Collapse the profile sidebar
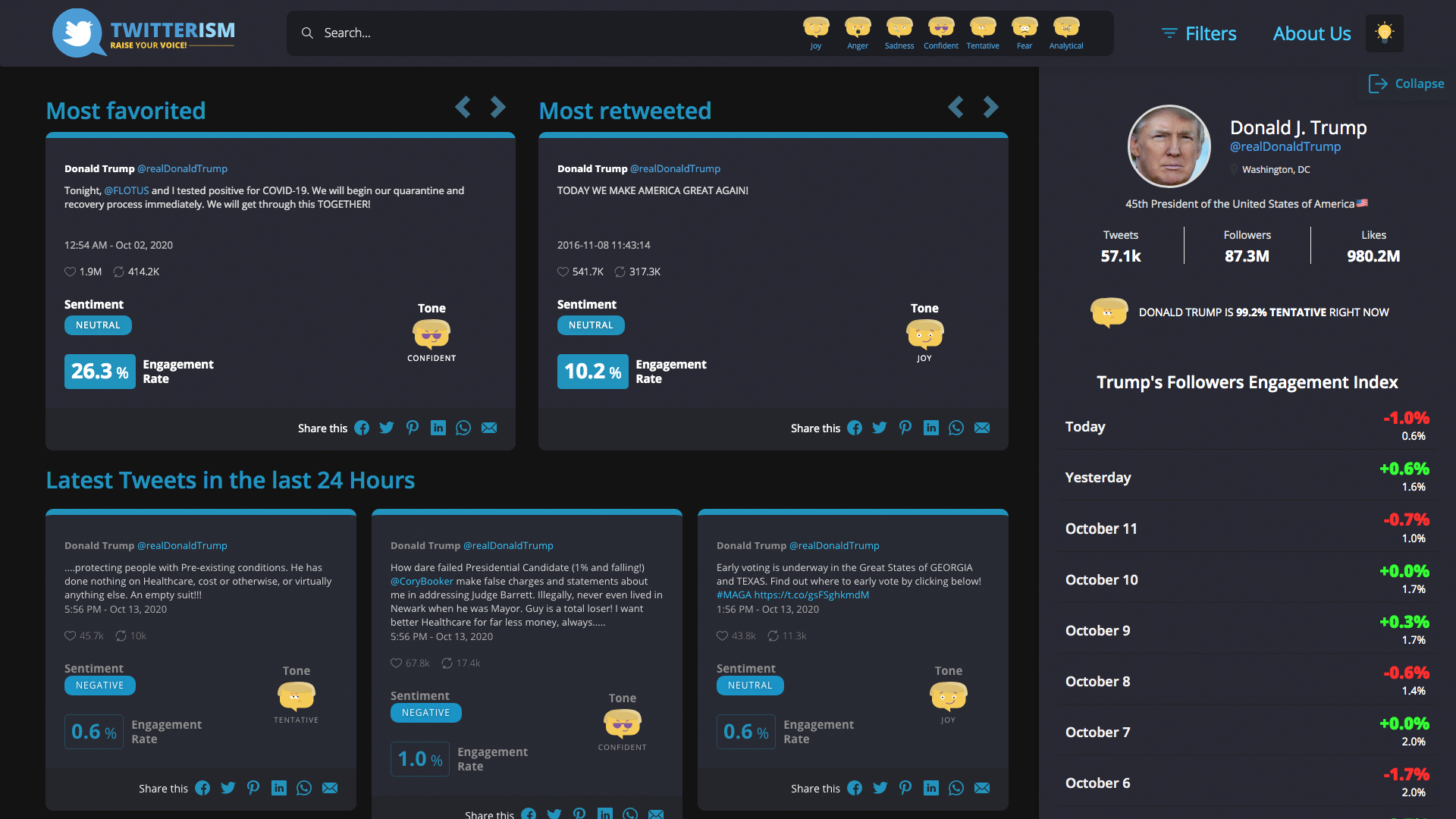Viewport: 1456px width, 819px height. [x=1406, y=83]
